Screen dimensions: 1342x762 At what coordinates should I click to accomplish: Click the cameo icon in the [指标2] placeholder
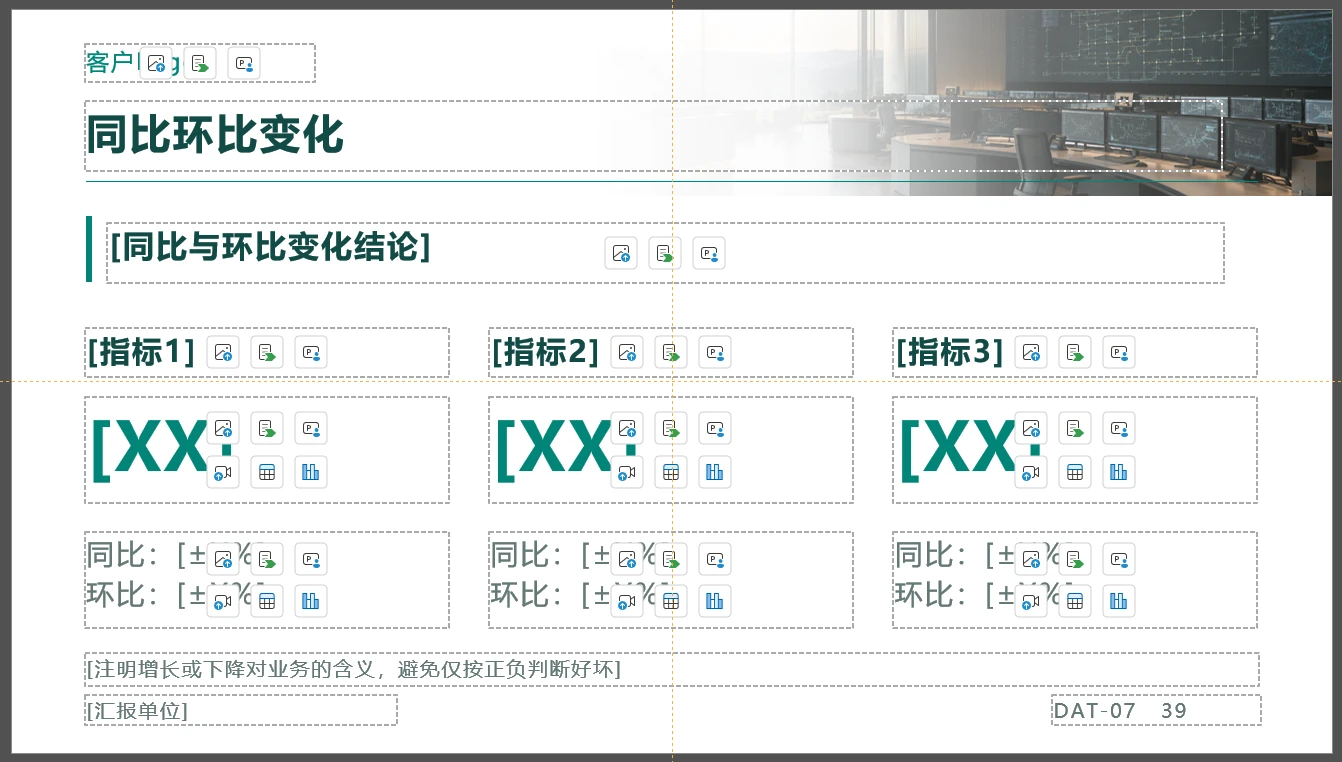click(x=715, y=352)
